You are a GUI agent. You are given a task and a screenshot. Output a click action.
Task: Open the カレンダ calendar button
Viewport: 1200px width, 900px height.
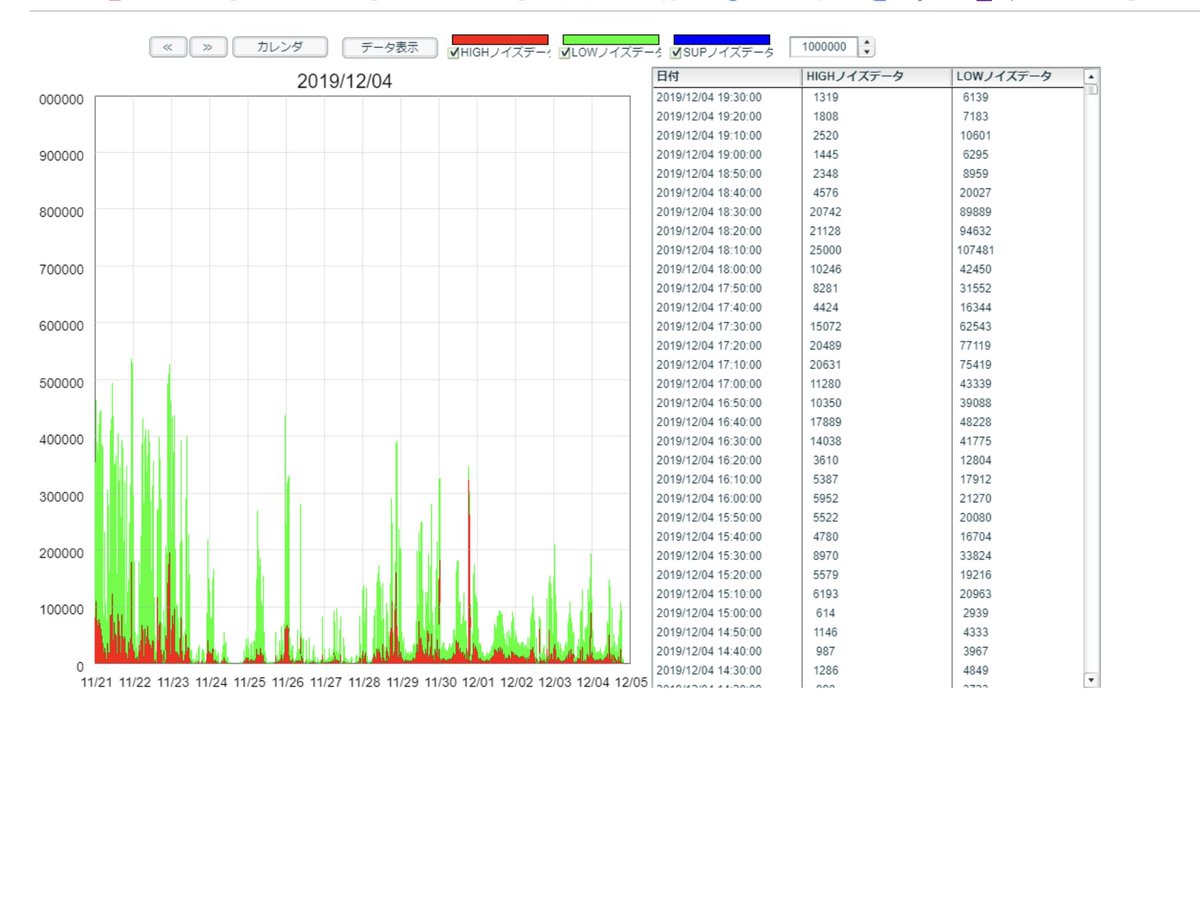click(280, 47)
